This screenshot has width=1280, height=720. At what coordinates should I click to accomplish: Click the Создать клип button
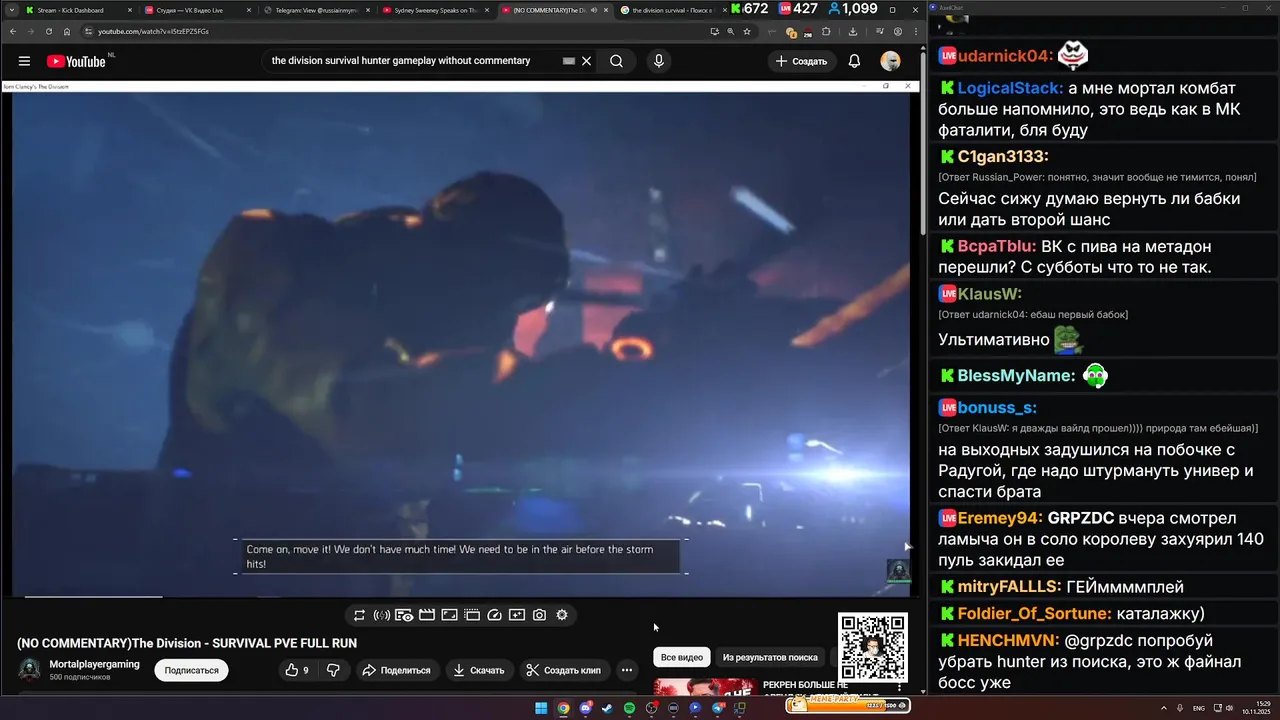tap(564, 670)
